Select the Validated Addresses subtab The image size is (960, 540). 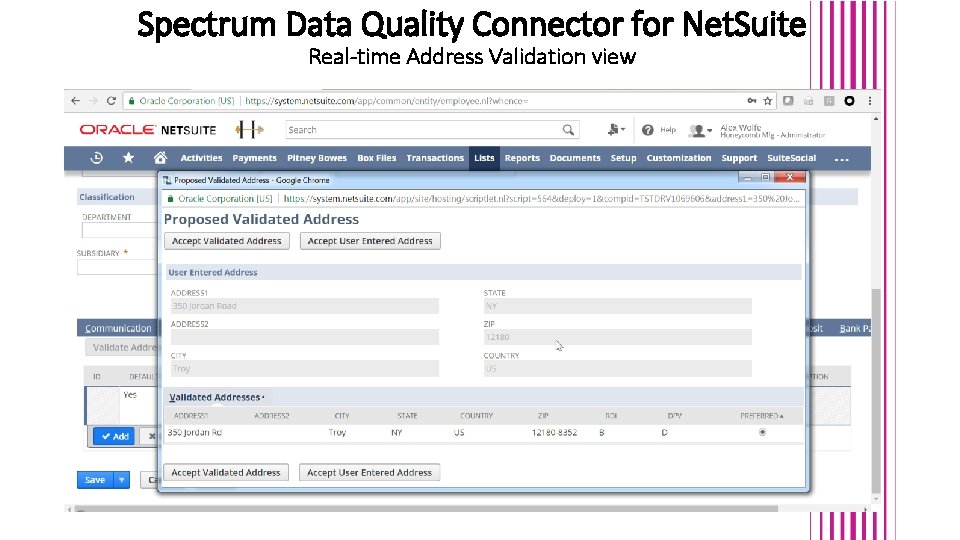(x=215, y=397)
